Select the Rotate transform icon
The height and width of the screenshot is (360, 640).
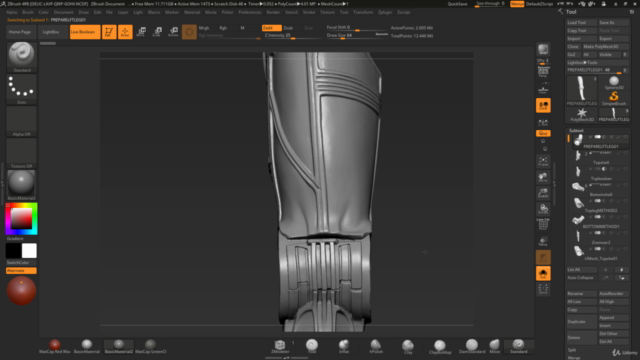pos(173,32)
